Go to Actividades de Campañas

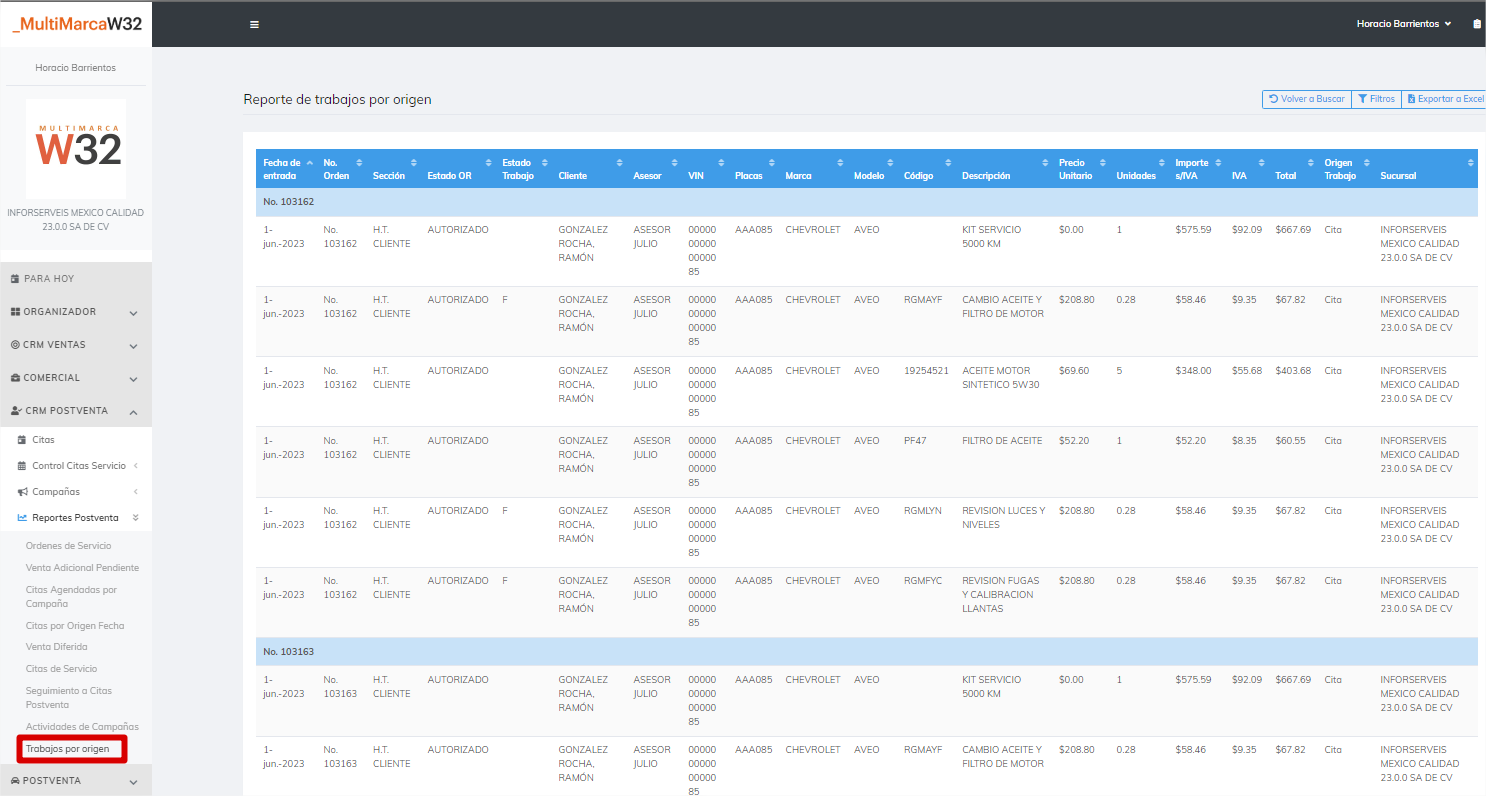click(82, 727)
